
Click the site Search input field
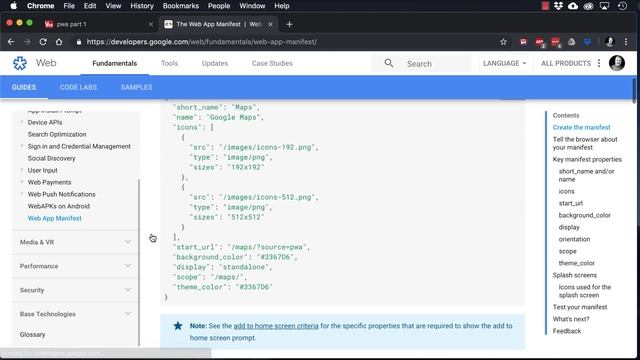coord(420,64)
